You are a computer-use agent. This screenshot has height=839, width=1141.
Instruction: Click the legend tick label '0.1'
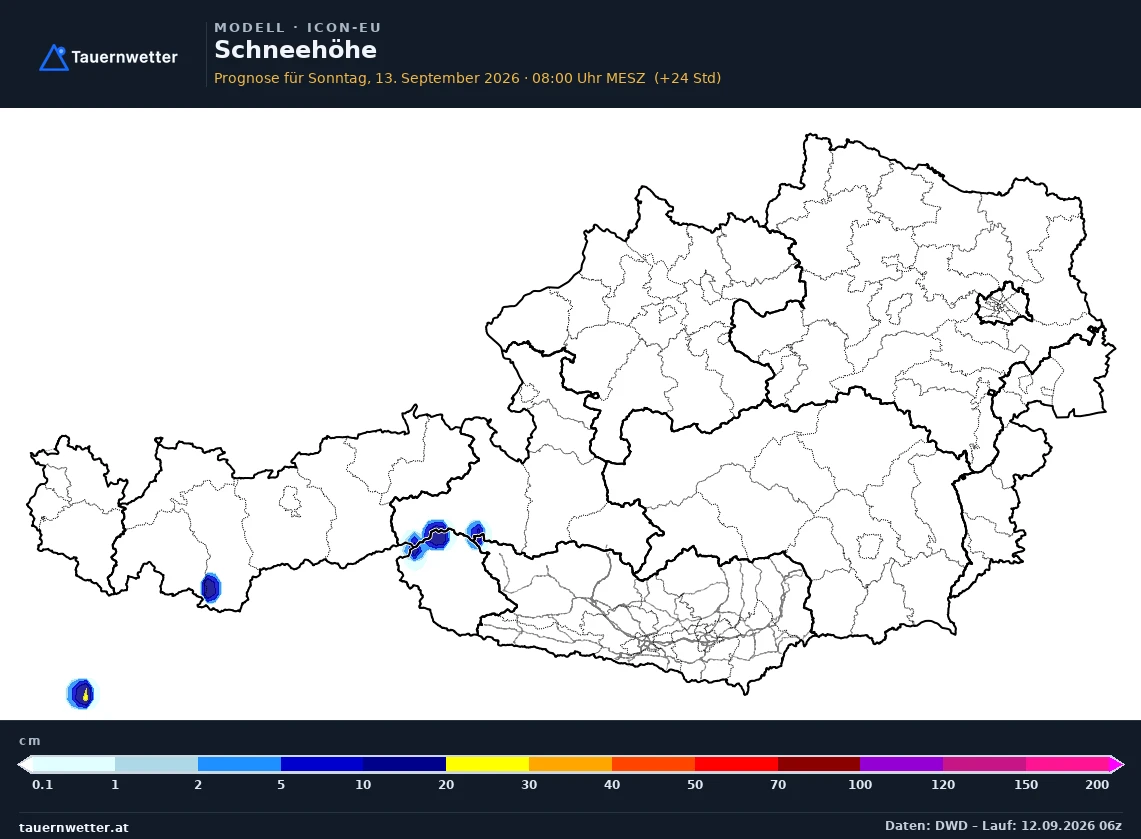[x=43, y=784]
